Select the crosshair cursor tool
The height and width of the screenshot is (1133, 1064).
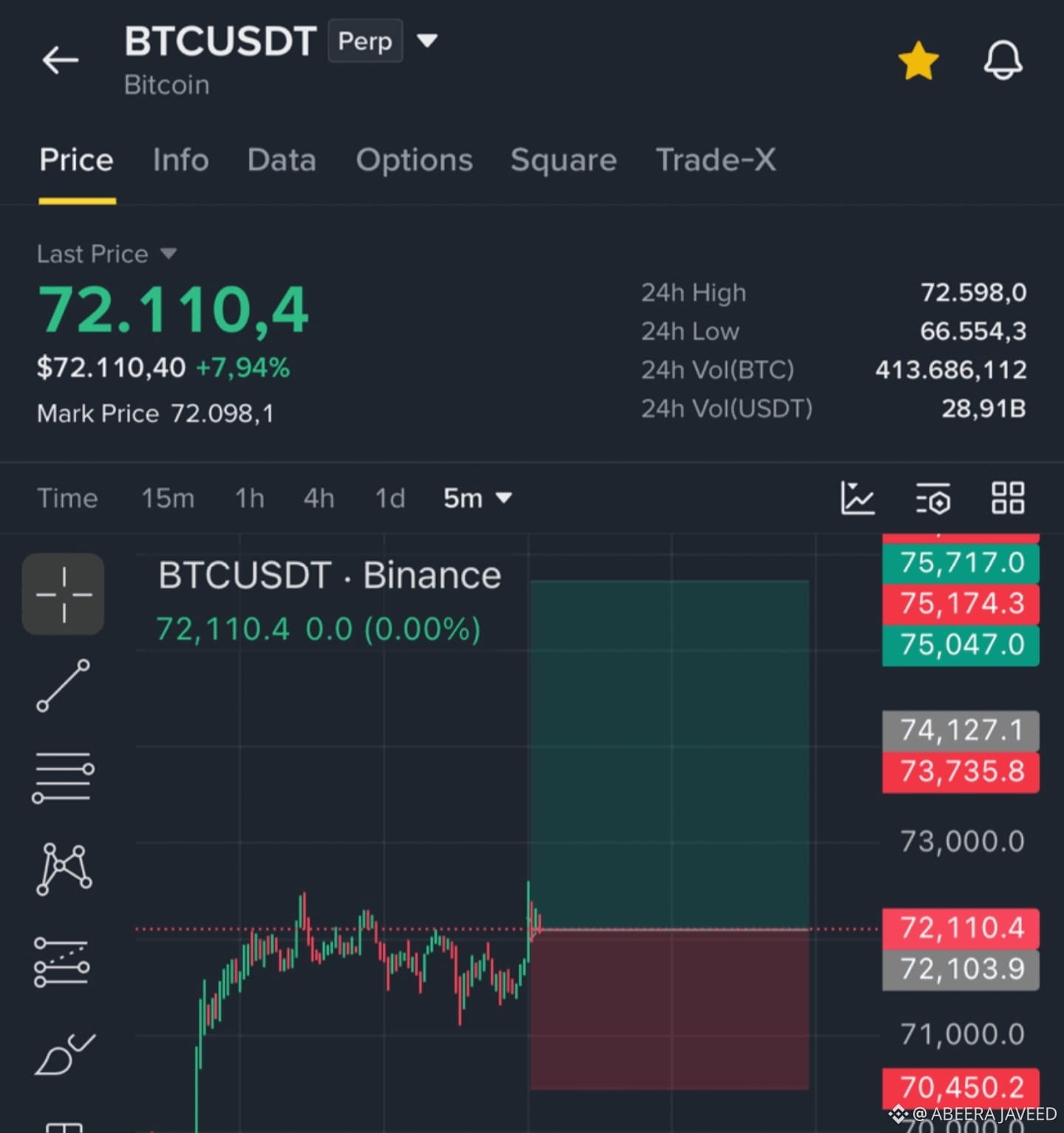[64, 594]
